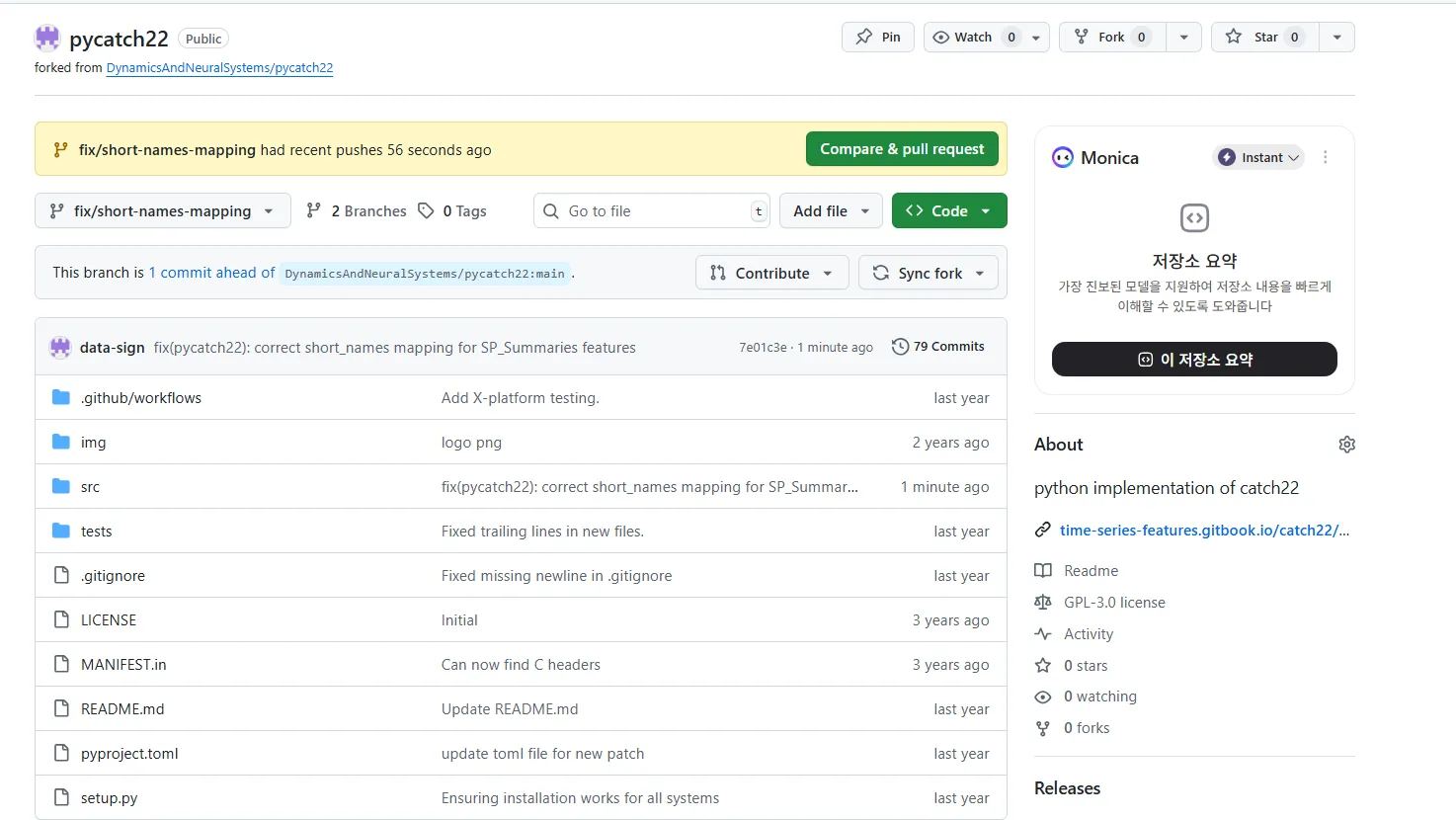Screen dimensions: 1456x820
Task: Open commit message 'Add X-platform testing.'
Action: pos(521,398)
